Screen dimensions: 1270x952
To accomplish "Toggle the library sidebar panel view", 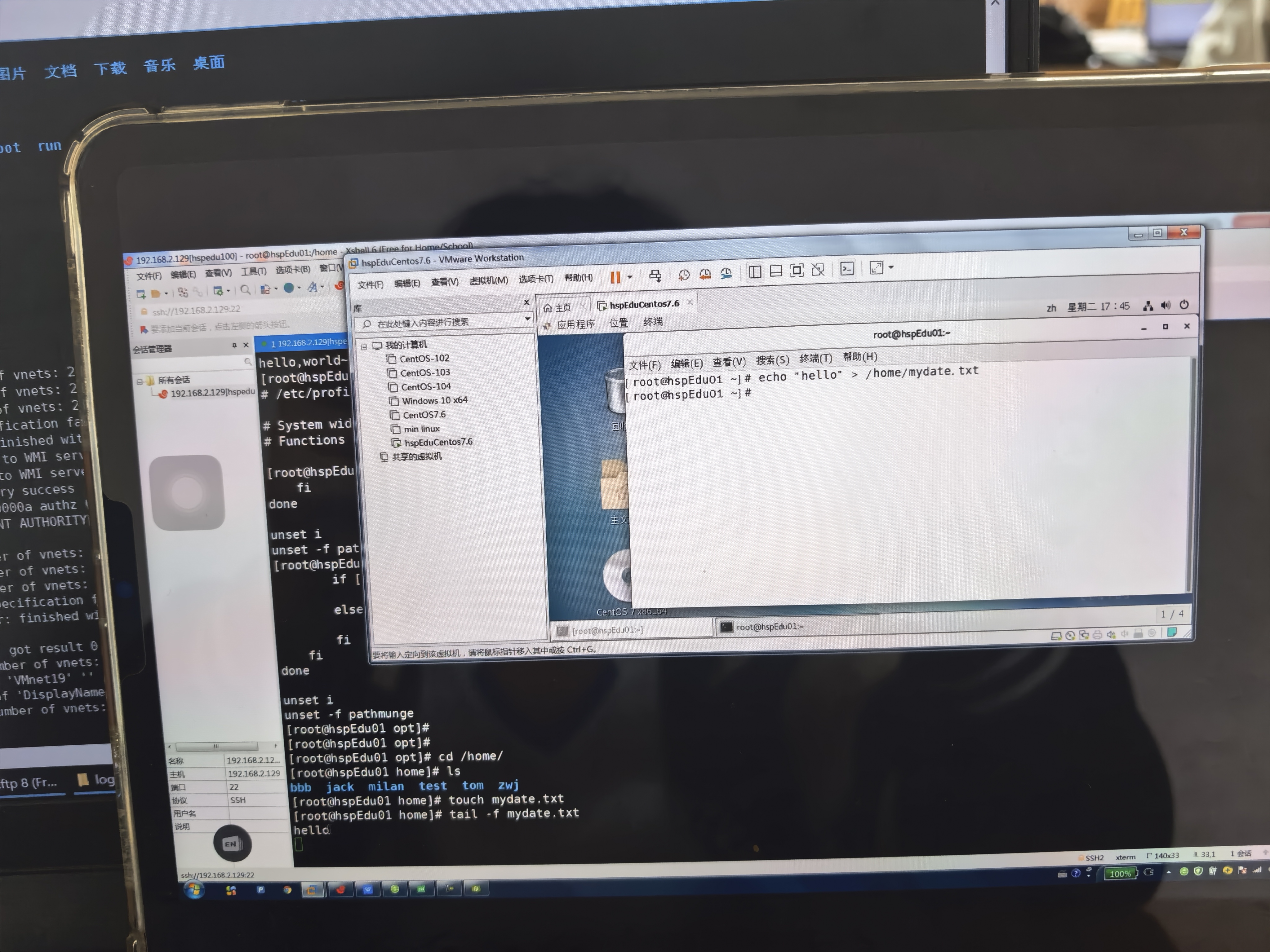I will coord(755,272).
